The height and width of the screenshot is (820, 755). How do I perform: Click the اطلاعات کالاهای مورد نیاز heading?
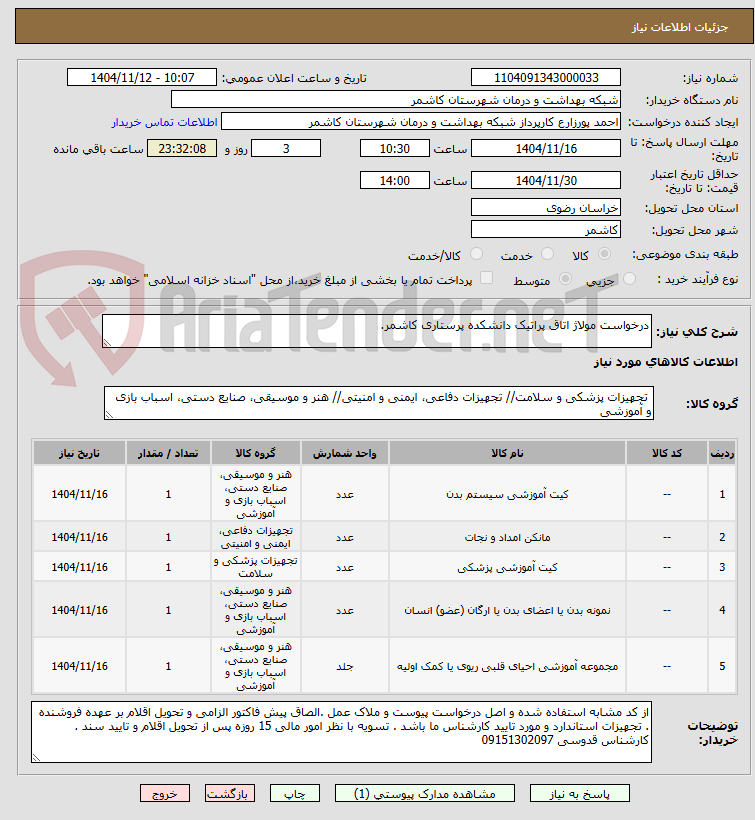[x=666, y=362]
